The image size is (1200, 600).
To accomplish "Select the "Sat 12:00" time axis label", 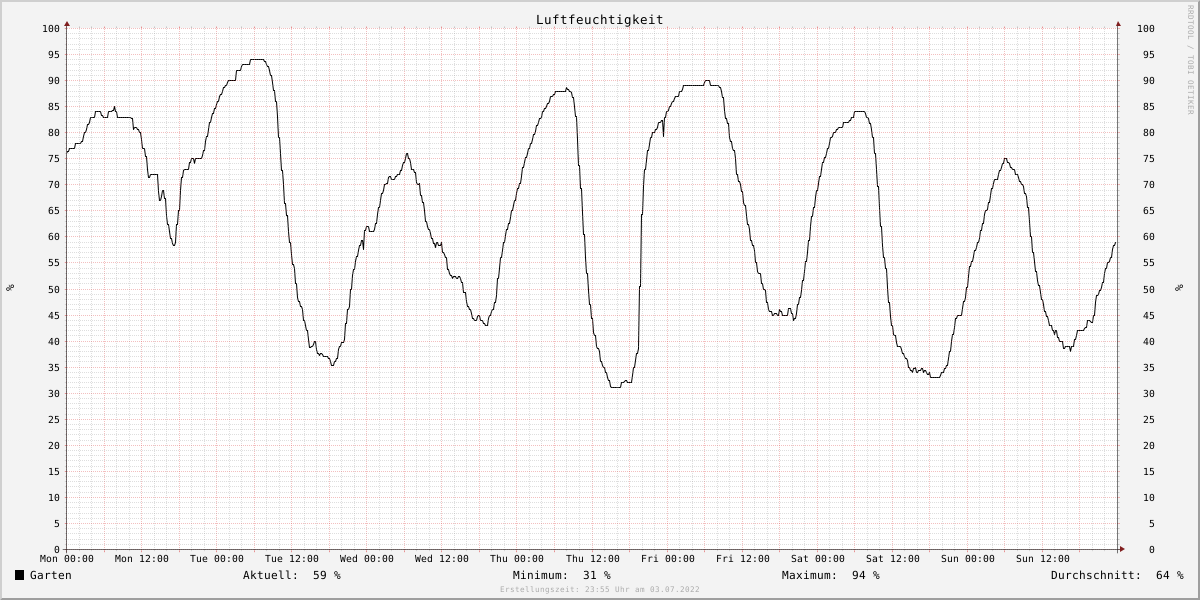I will (893, 559).
